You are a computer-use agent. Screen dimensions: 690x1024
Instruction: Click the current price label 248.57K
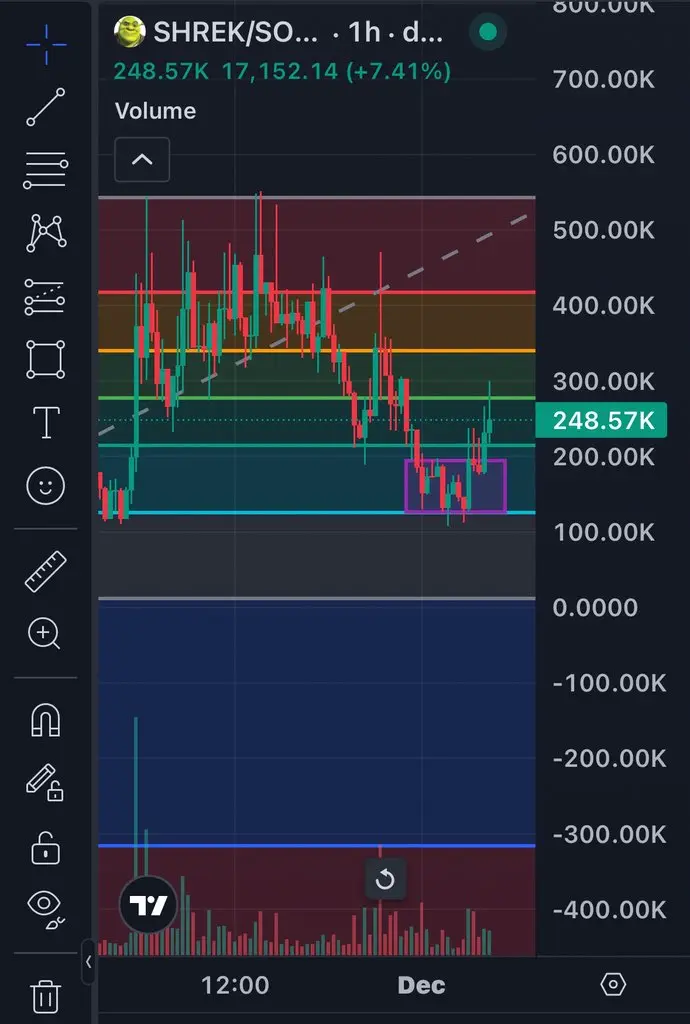601,421
